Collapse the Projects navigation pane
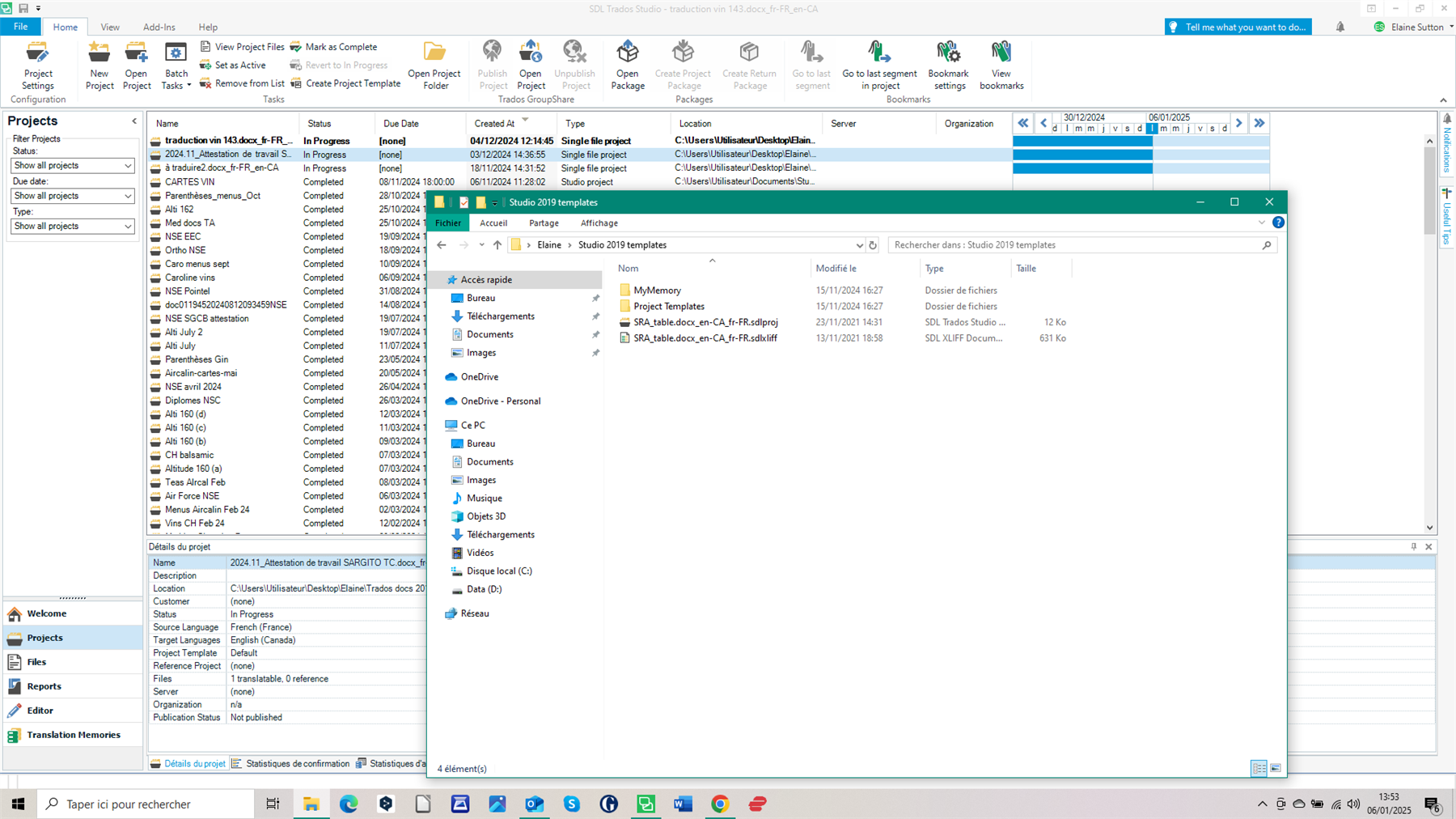Viewport: 1456px width, 819px height. click(x=134, y=121)
